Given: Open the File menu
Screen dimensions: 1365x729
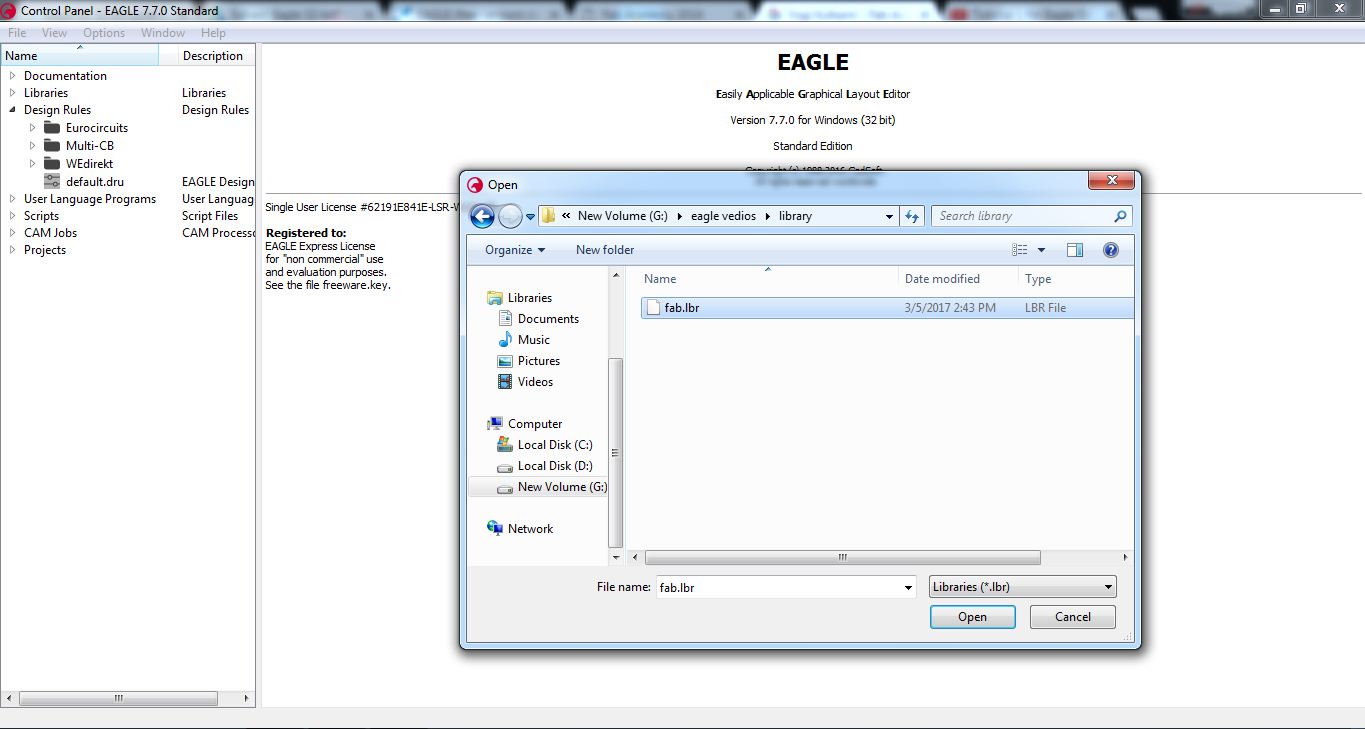Looking at the screenshot, I should click(17, 33).
